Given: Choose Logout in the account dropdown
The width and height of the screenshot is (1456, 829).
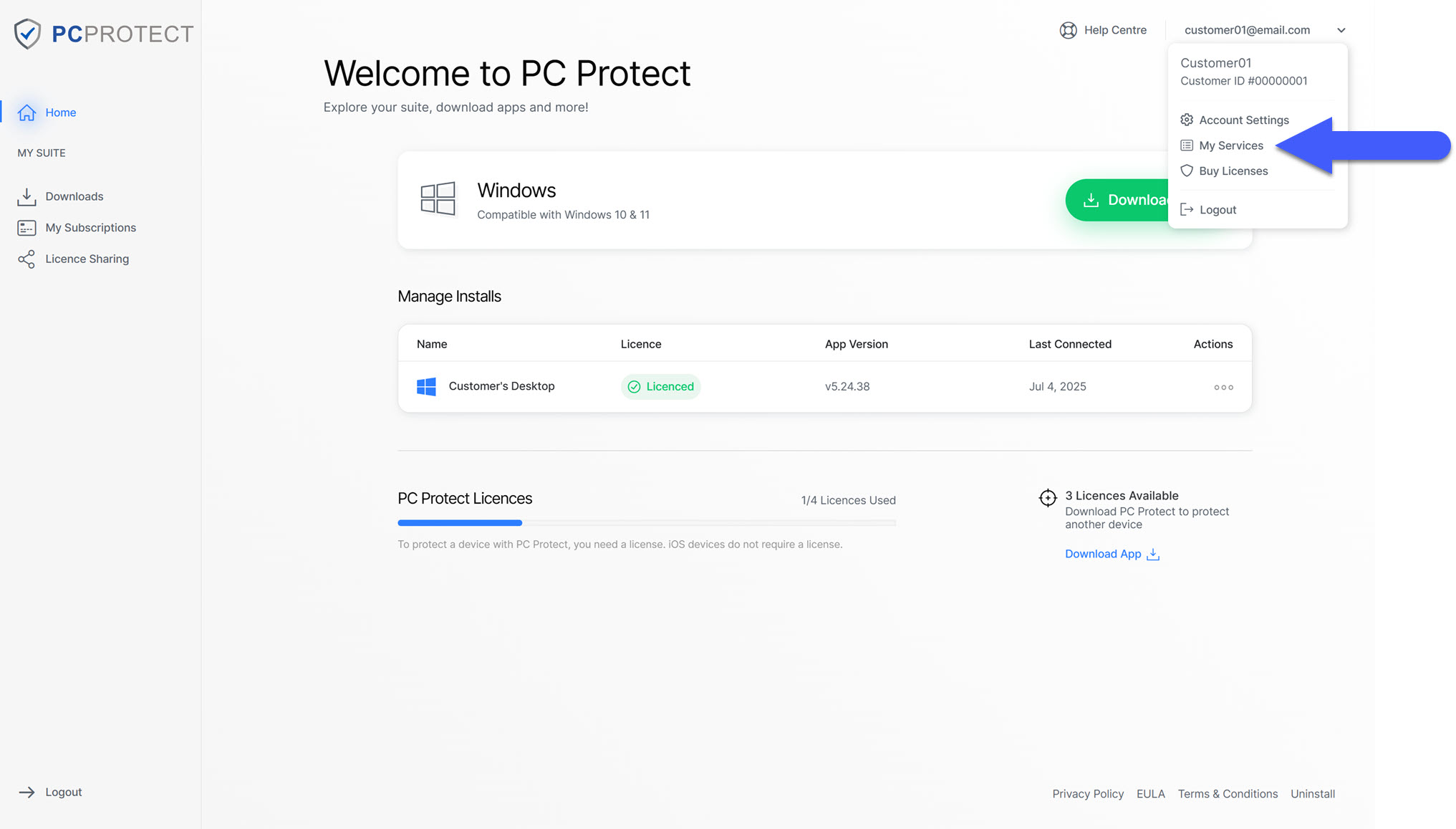Looking at the screenshot, I should coord(1208,209).
